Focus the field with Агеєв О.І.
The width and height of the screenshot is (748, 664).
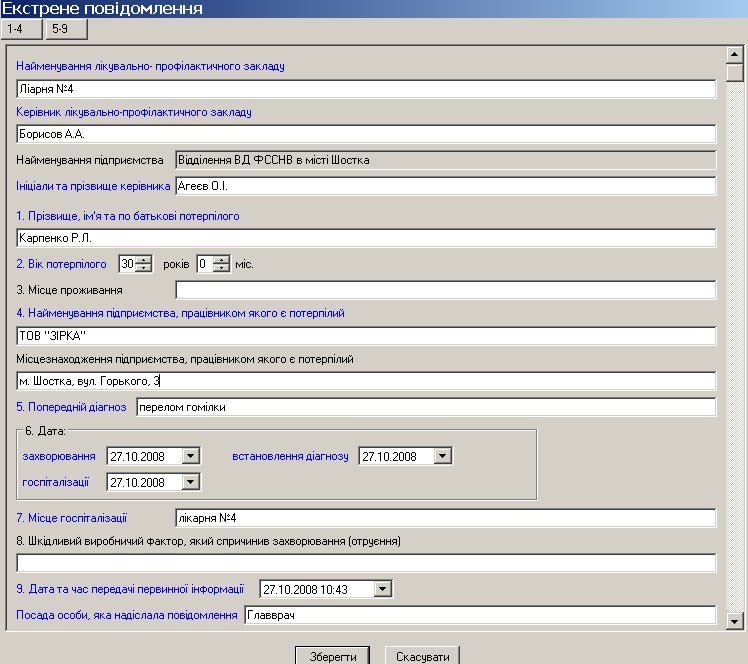pyautogui.click(x=446, y=186)
